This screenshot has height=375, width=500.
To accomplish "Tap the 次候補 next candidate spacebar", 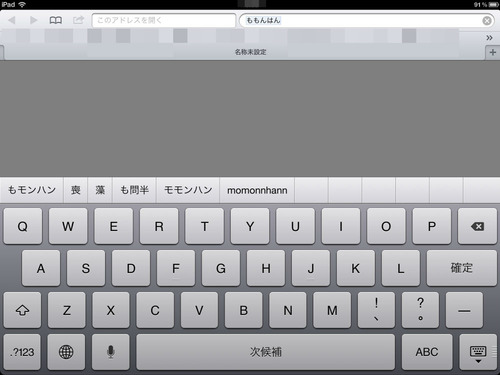I will click(x=266, y=352).
